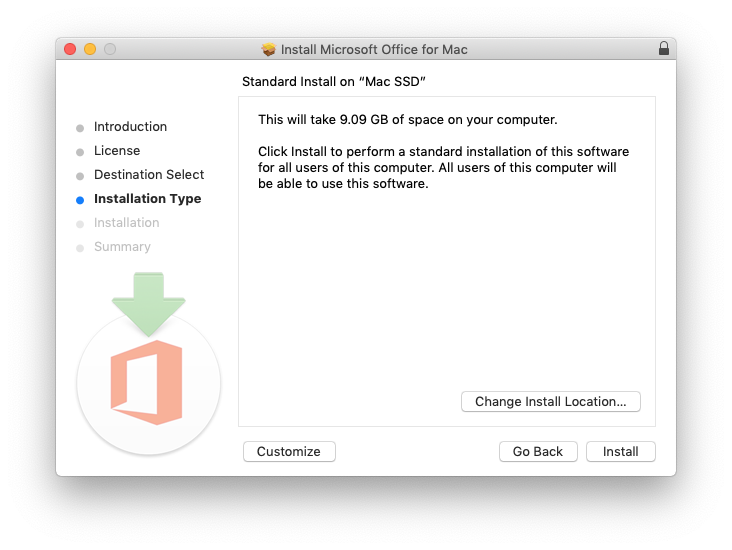
Task: Select the dimmed Installation step
Action: coord(127,222)
